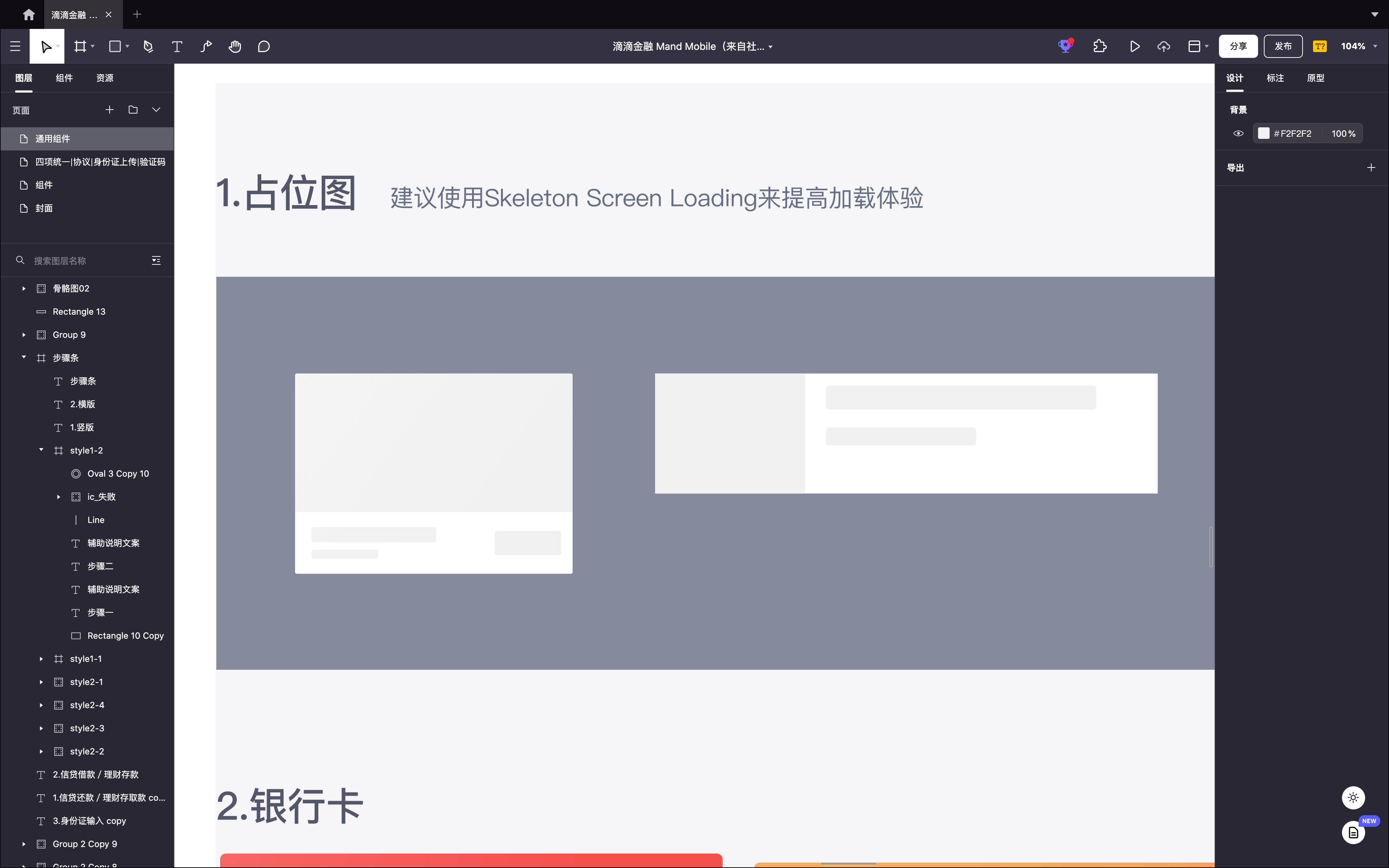Image resolution: width=1389 pixels, height=868 pixels.
Task: Switch to the 图层 tab
Action: [24, 78]
